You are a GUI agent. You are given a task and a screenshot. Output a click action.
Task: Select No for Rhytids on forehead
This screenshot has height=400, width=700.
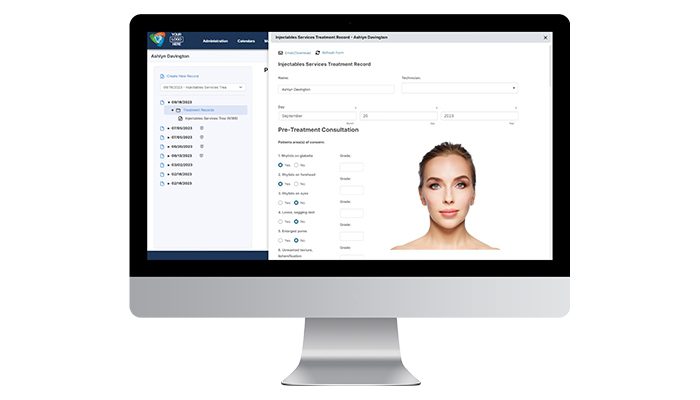pos(296,184)
